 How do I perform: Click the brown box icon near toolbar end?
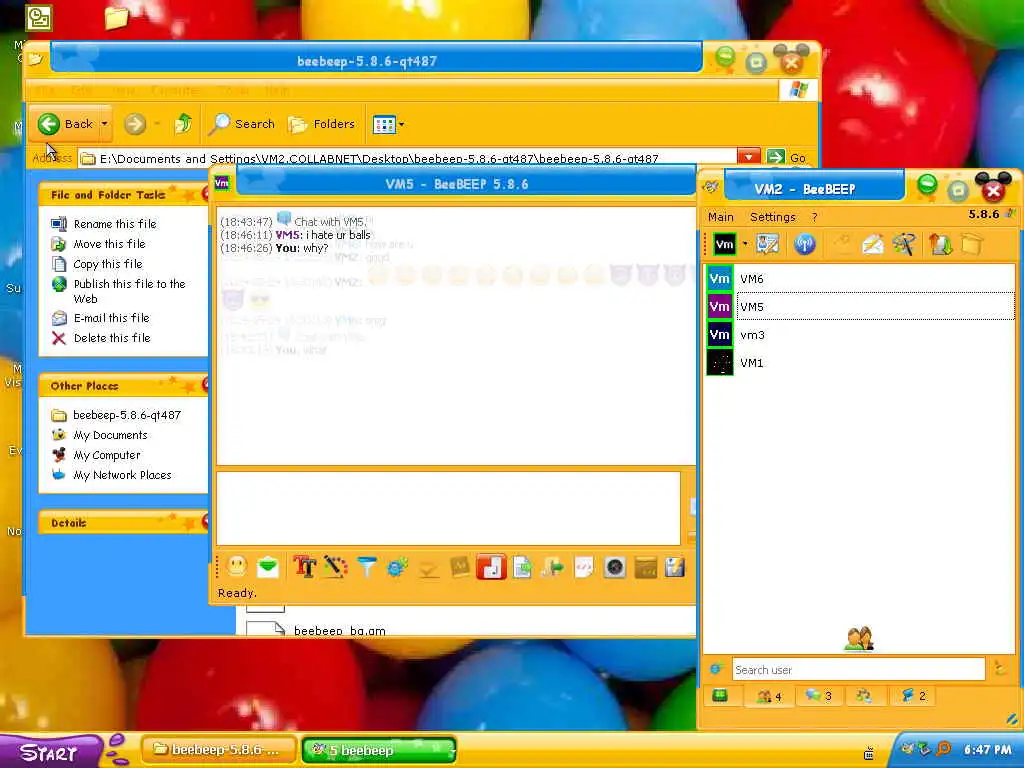[x=645, y=567]
